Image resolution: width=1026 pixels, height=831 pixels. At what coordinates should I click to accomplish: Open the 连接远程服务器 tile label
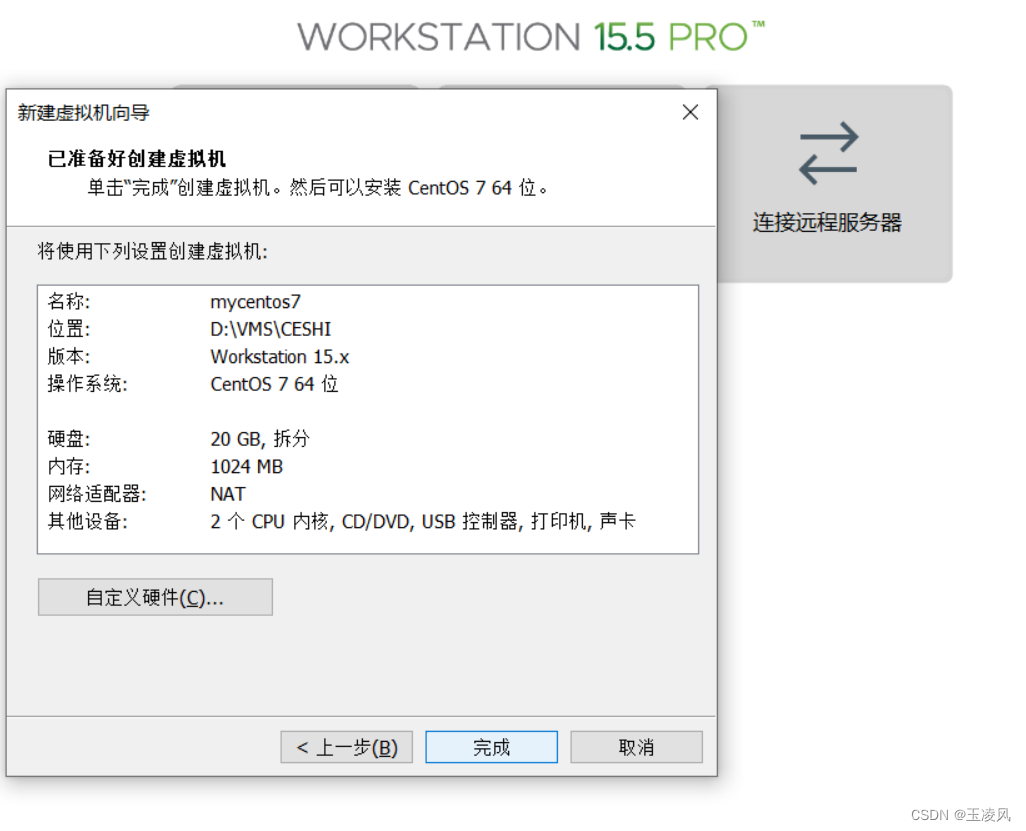pyautogui.click(x=827, y=222)
